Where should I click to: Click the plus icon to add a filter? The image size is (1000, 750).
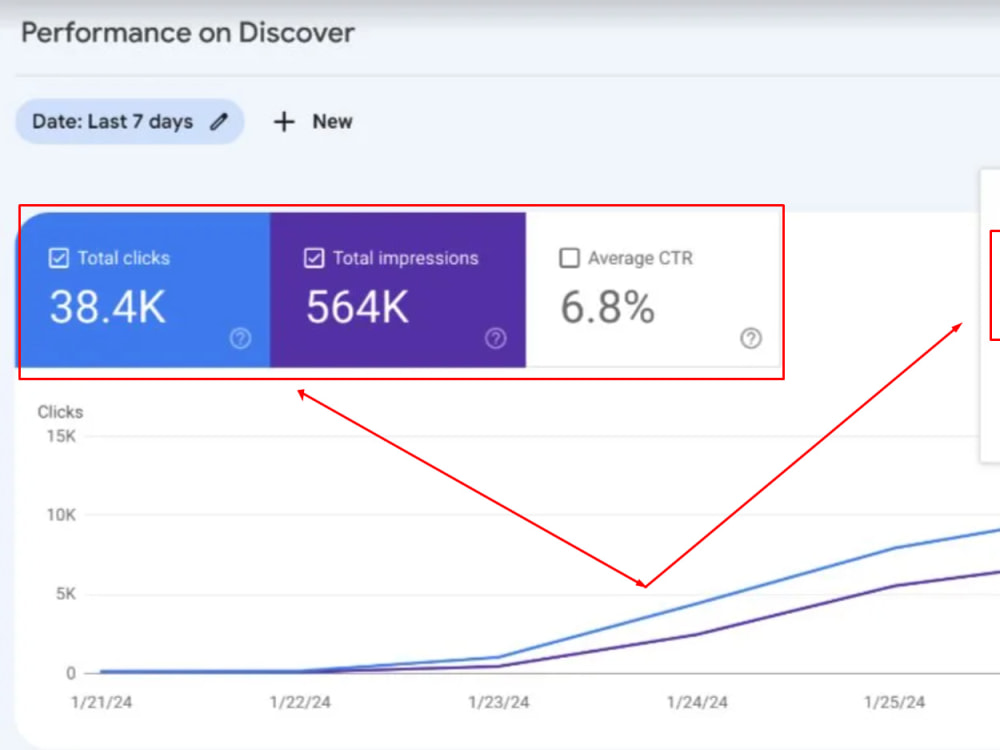(x=284, y=121)
